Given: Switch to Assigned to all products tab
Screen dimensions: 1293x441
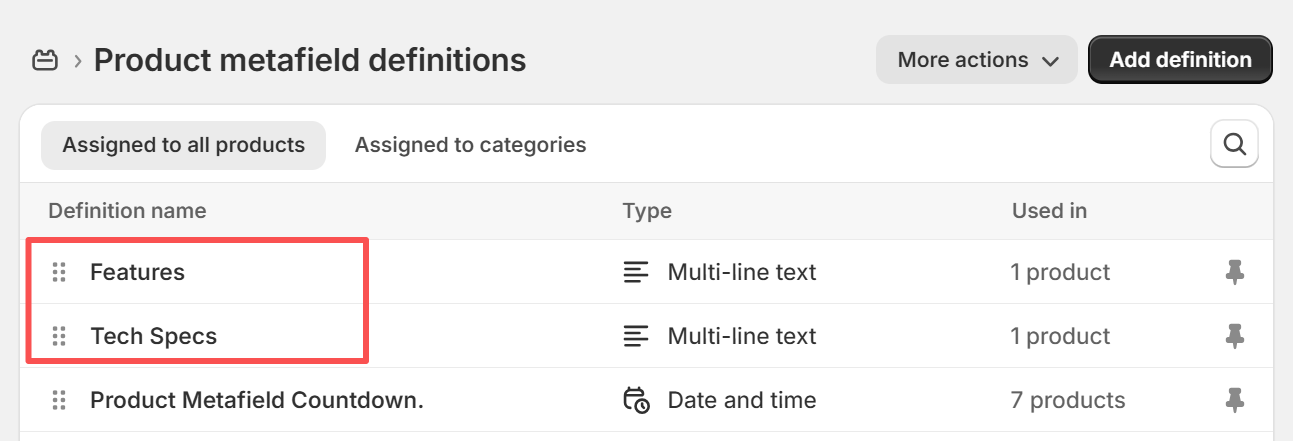Looking at the screenshot, I should tap(183, 145).
